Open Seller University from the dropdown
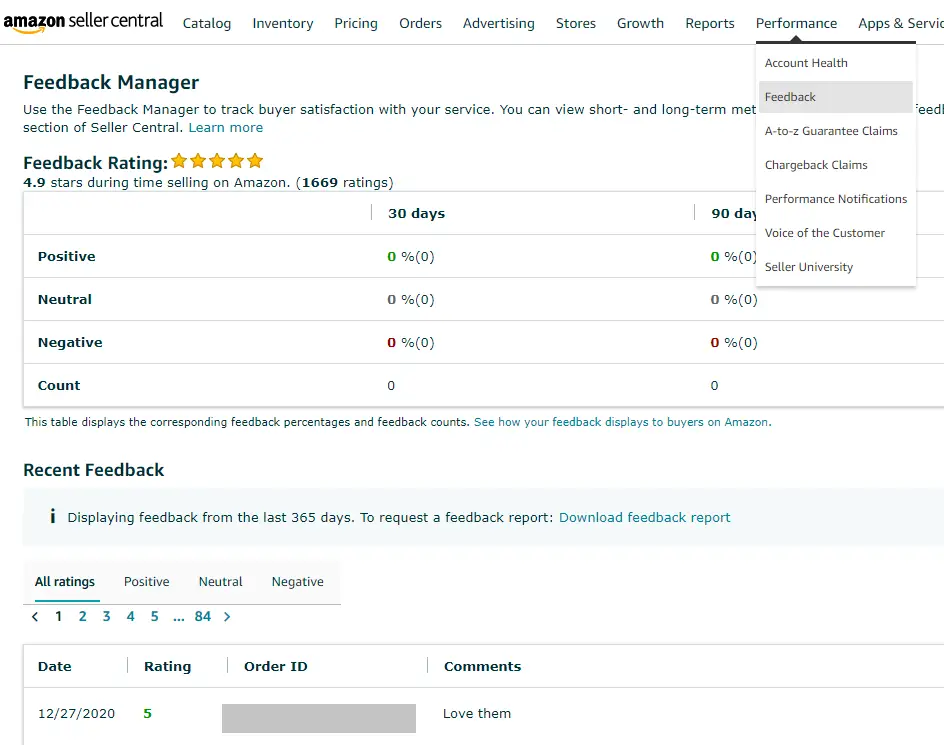Screen dimensions: 944x745 [x=809, y=267]
